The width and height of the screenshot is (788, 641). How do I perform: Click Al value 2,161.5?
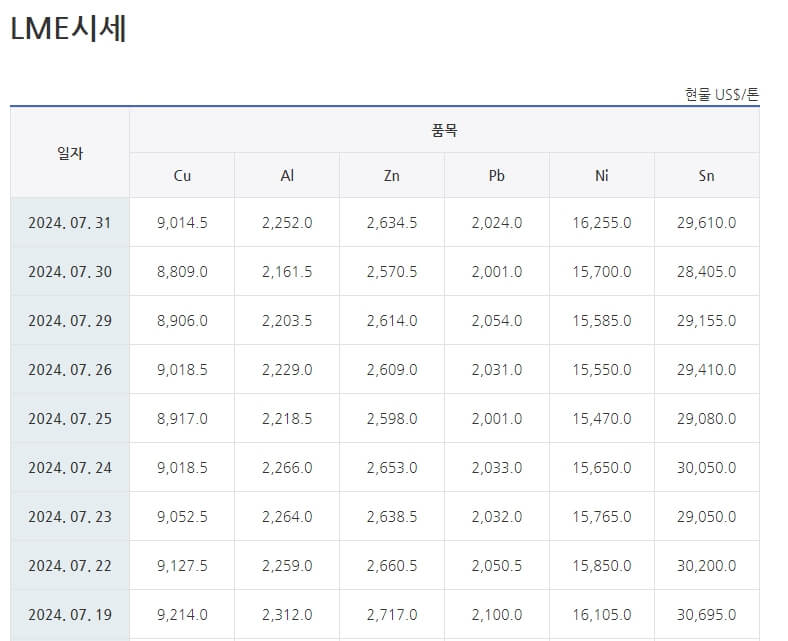[x=287, y=271]
